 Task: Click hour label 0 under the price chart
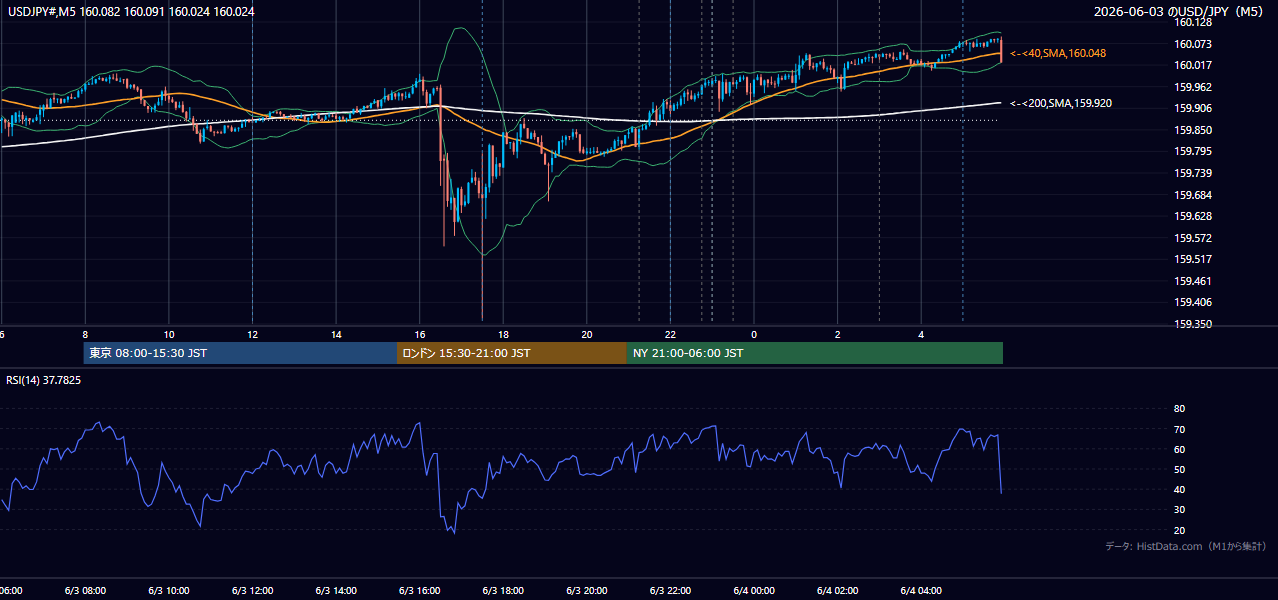tap(754, 334)
